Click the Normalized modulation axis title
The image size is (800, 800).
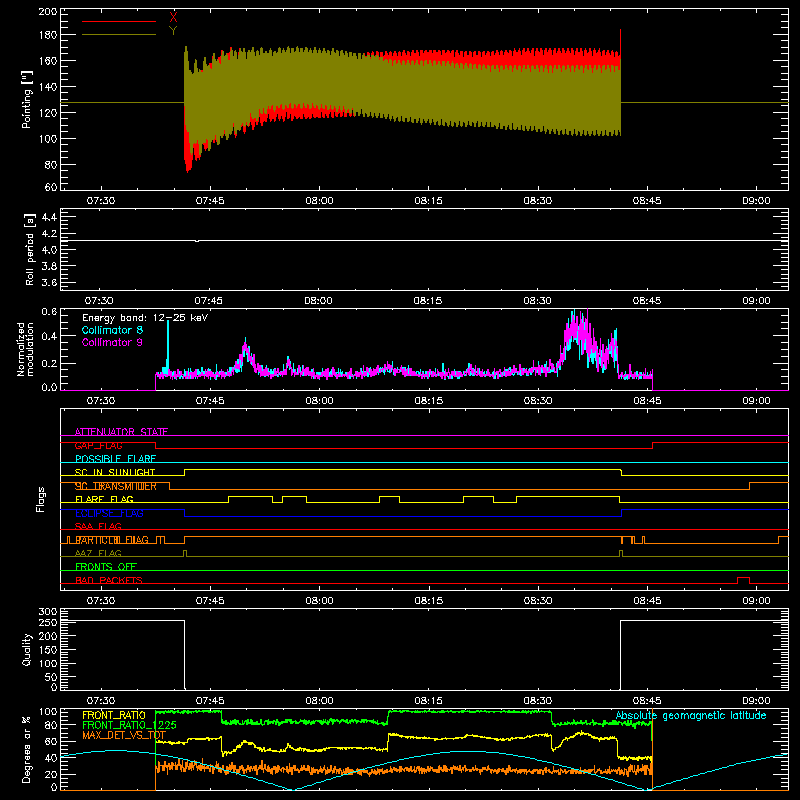tap(25, 349)
